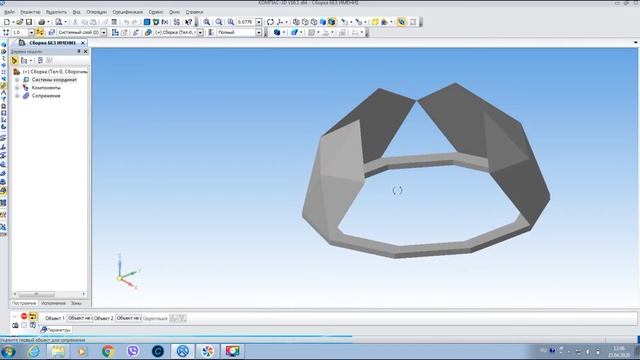640x360 pixels.
Task: Click model tree horizontal scrollbar
Action: pyautogui.click(x=49, y=294)
